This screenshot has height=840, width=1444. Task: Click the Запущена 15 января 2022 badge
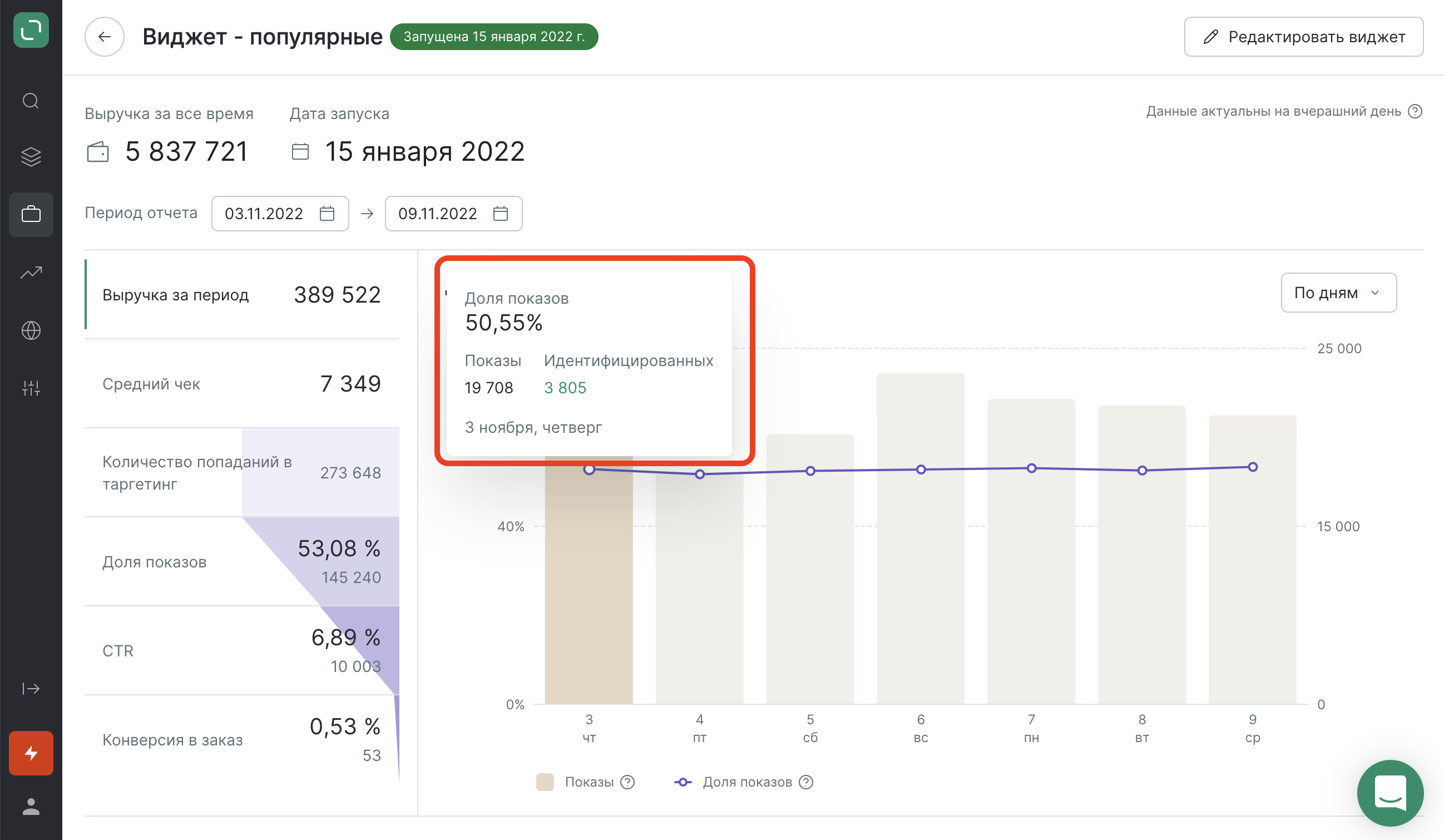[x=494, y=37]
